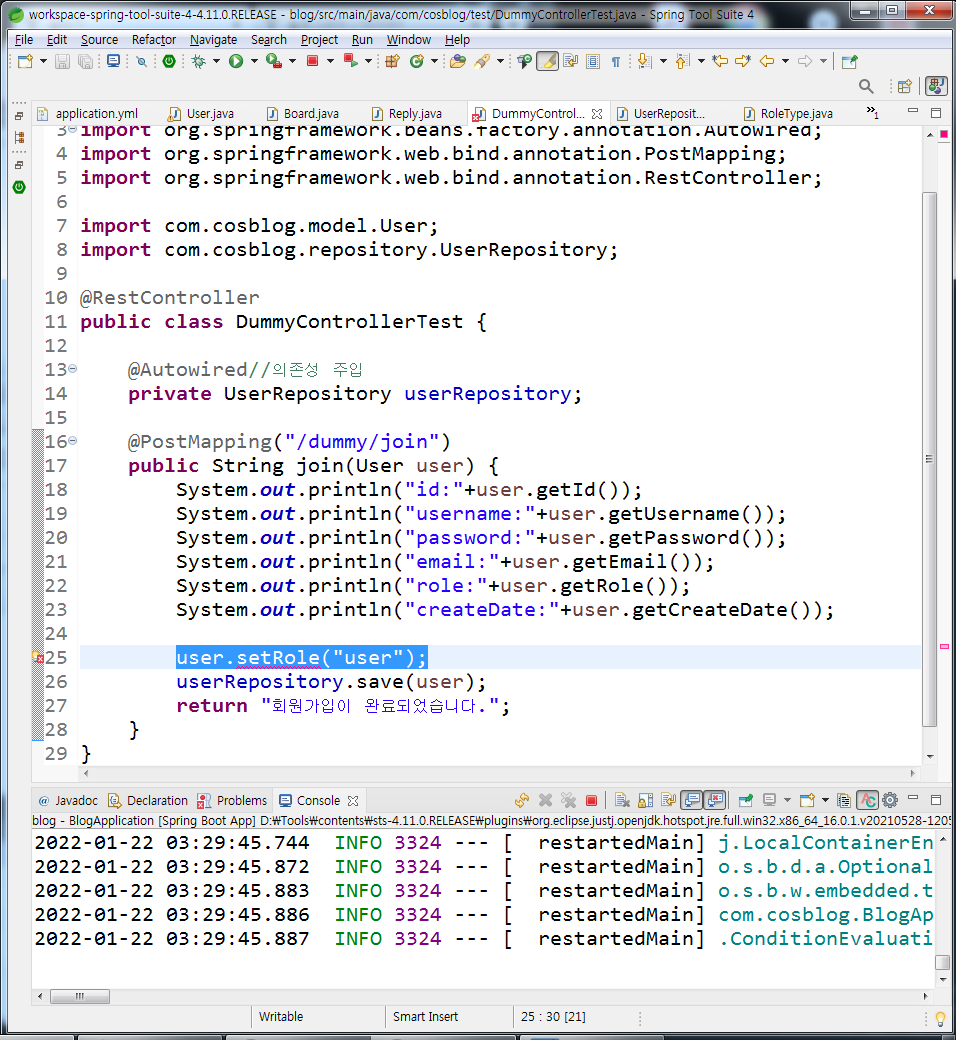This screenshot has width=956, height=1040.
Task: Toggle Show Whitespace Characters pilcrow icon
Action: [x=616, y=62]
